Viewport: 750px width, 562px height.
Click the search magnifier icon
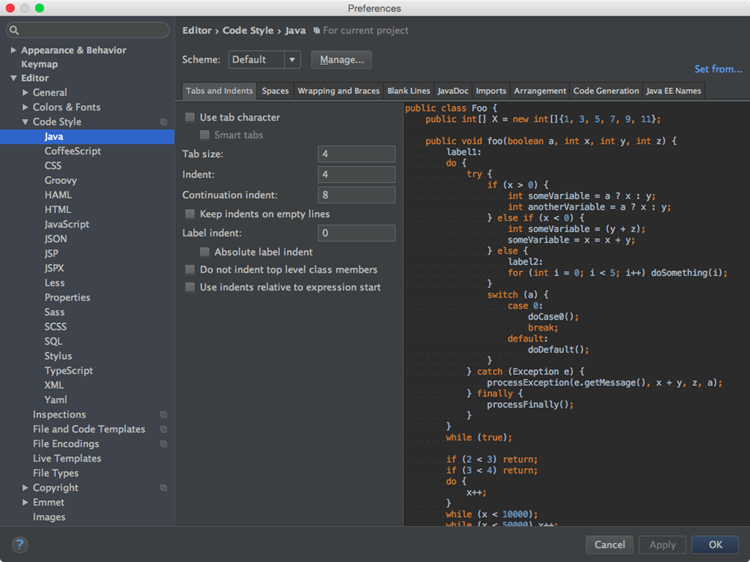[x=14, y=30]
